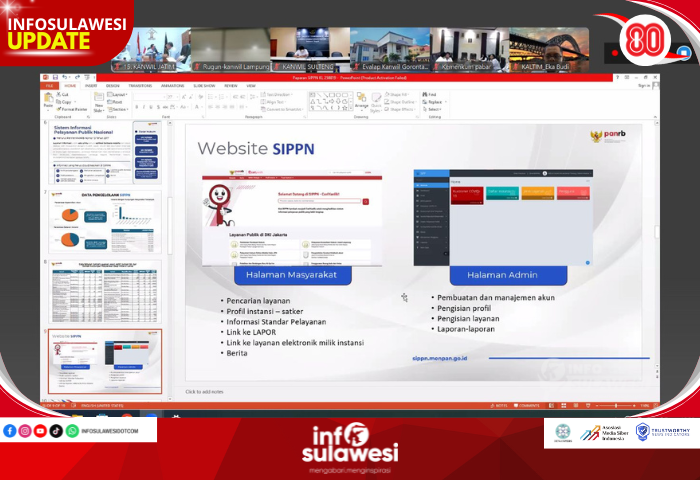The height and width of the screenshot is (480, 700).
Task: Toggle Bold formatting in Font group
Action: click(137, 107)
